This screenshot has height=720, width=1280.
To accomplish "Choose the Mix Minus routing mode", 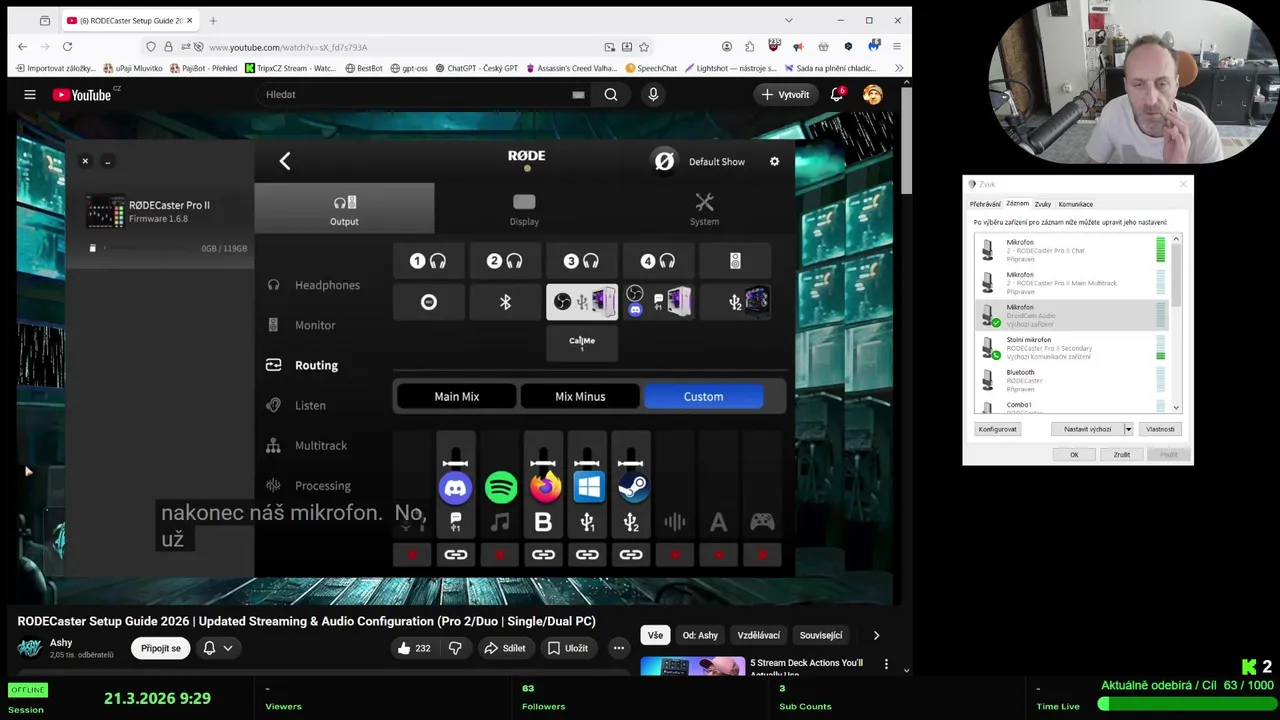I will [580, 397].
